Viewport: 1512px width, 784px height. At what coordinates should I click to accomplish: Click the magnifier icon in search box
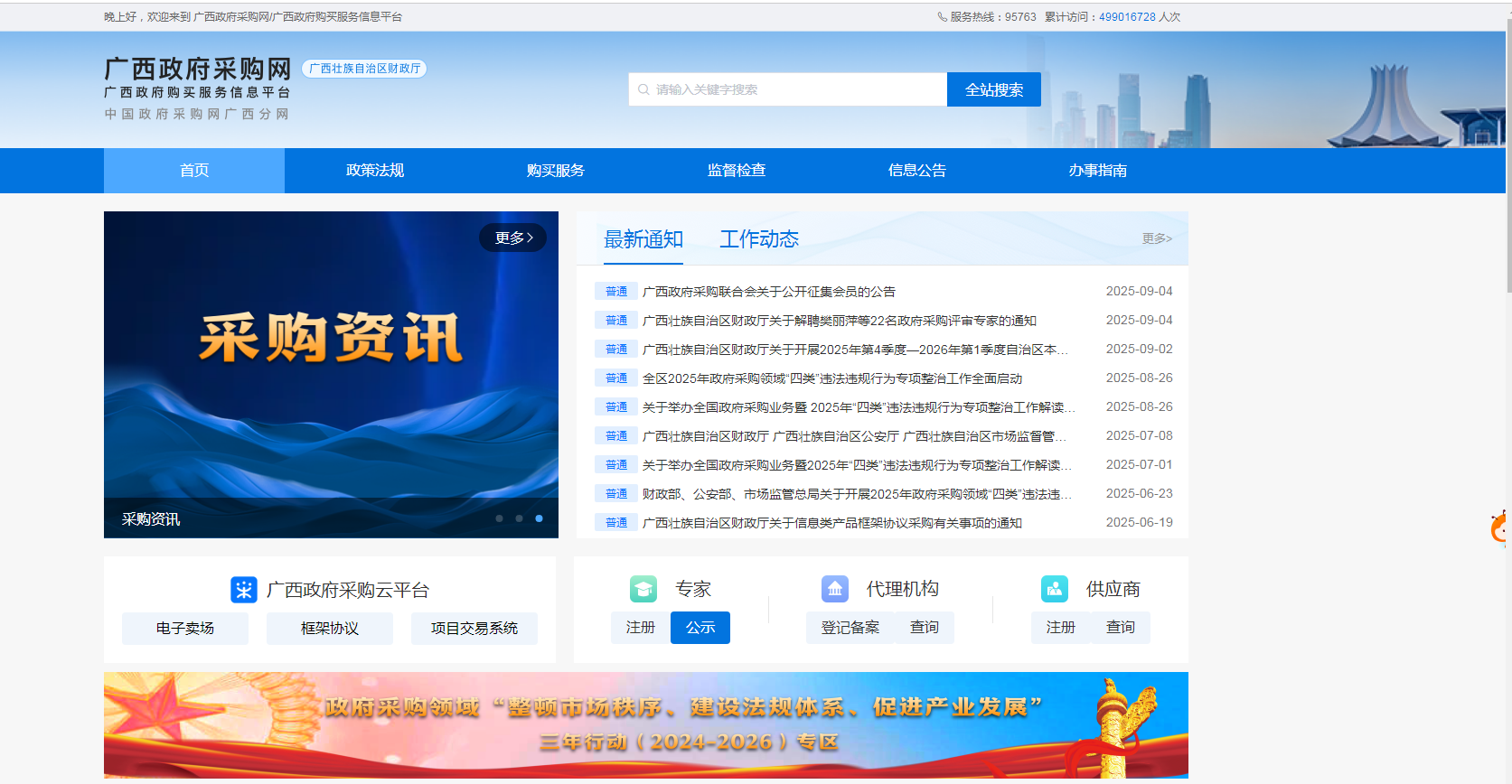[643, 89]
